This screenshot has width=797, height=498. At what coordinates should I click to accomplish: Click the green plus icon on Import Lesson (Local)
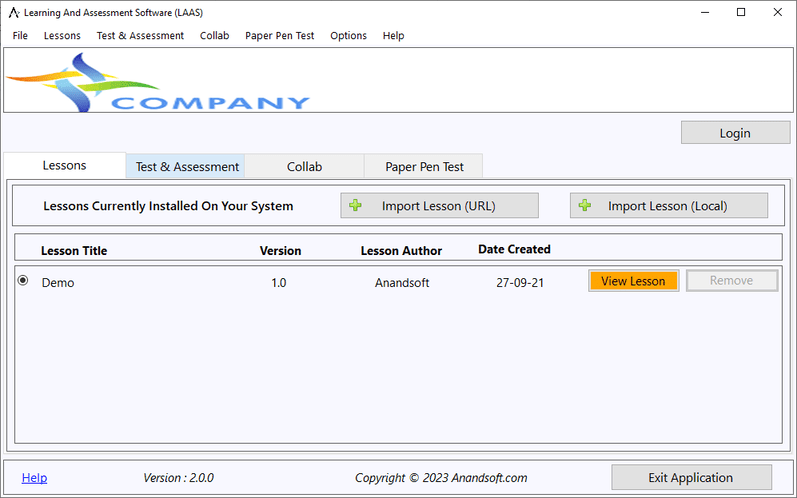pos(585,206)
